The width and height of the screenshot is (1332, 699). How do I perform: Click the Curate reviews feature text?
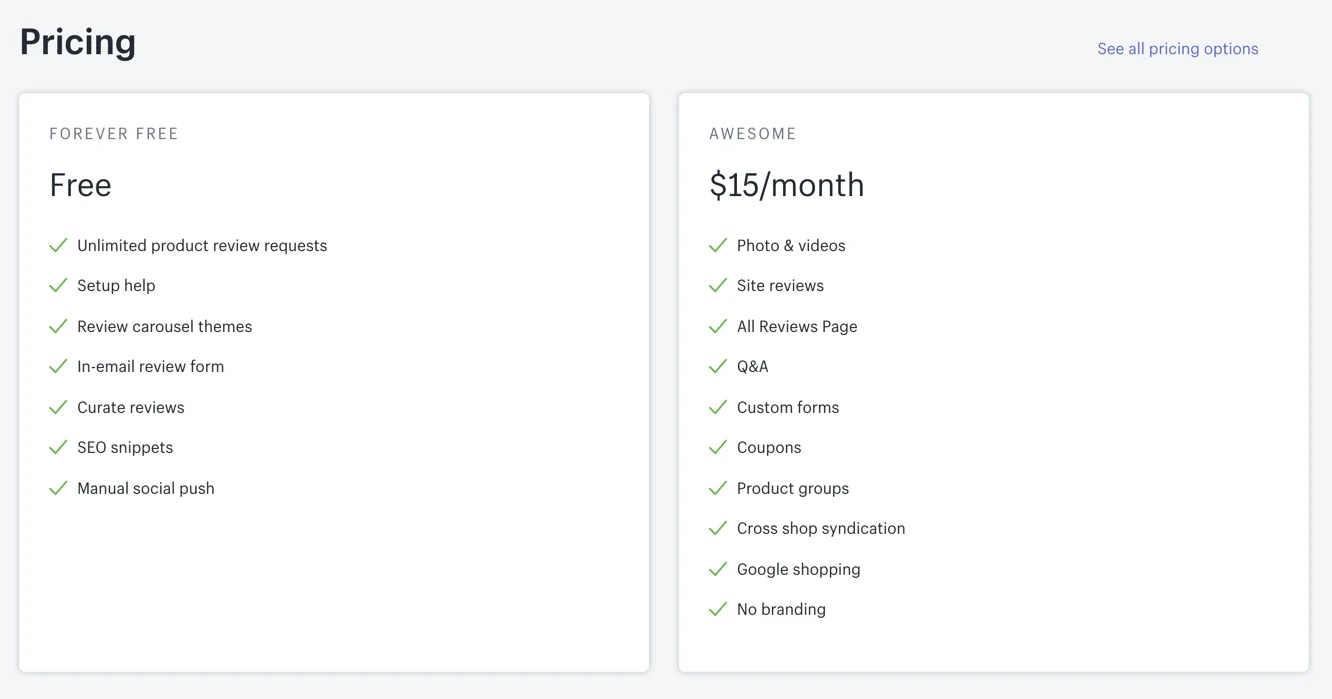click(130, 408)
